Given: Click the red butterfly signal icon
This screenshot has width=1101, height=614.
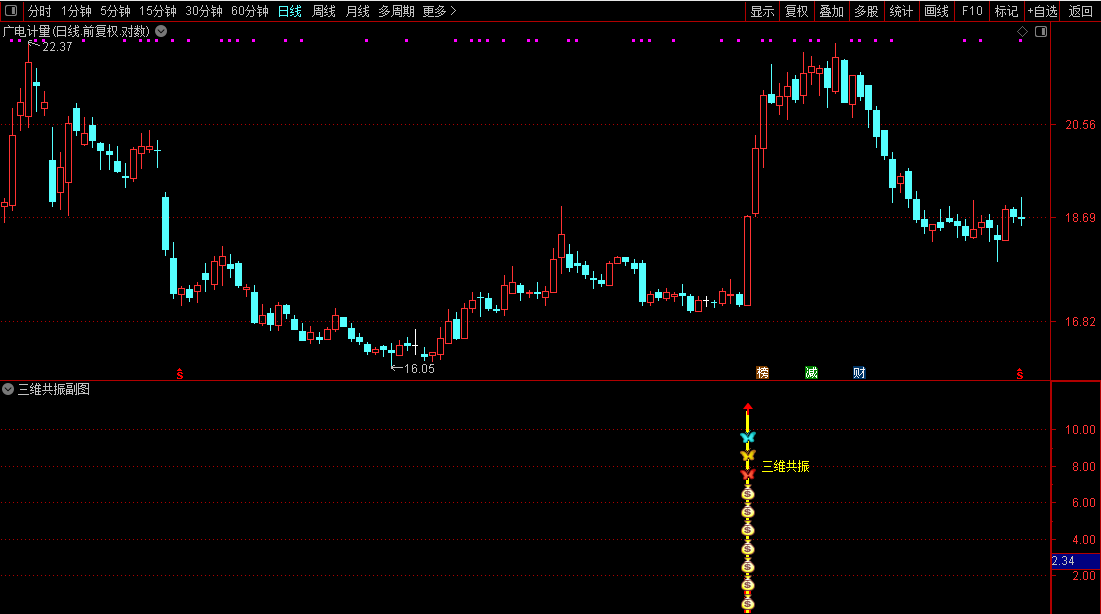Looking at the screenshot, I should pyautogui.click(x=748, y=474).
